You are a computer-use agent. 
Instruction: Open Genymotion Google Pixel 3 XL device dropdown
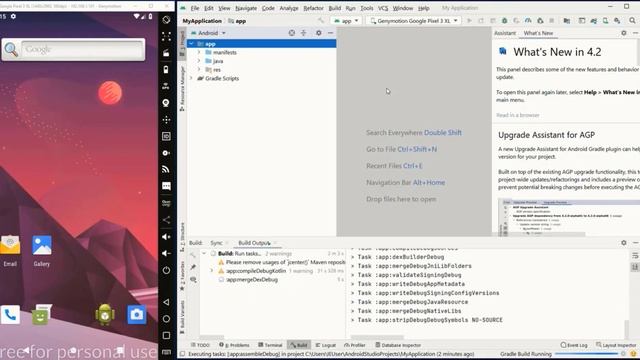[413, 20]
